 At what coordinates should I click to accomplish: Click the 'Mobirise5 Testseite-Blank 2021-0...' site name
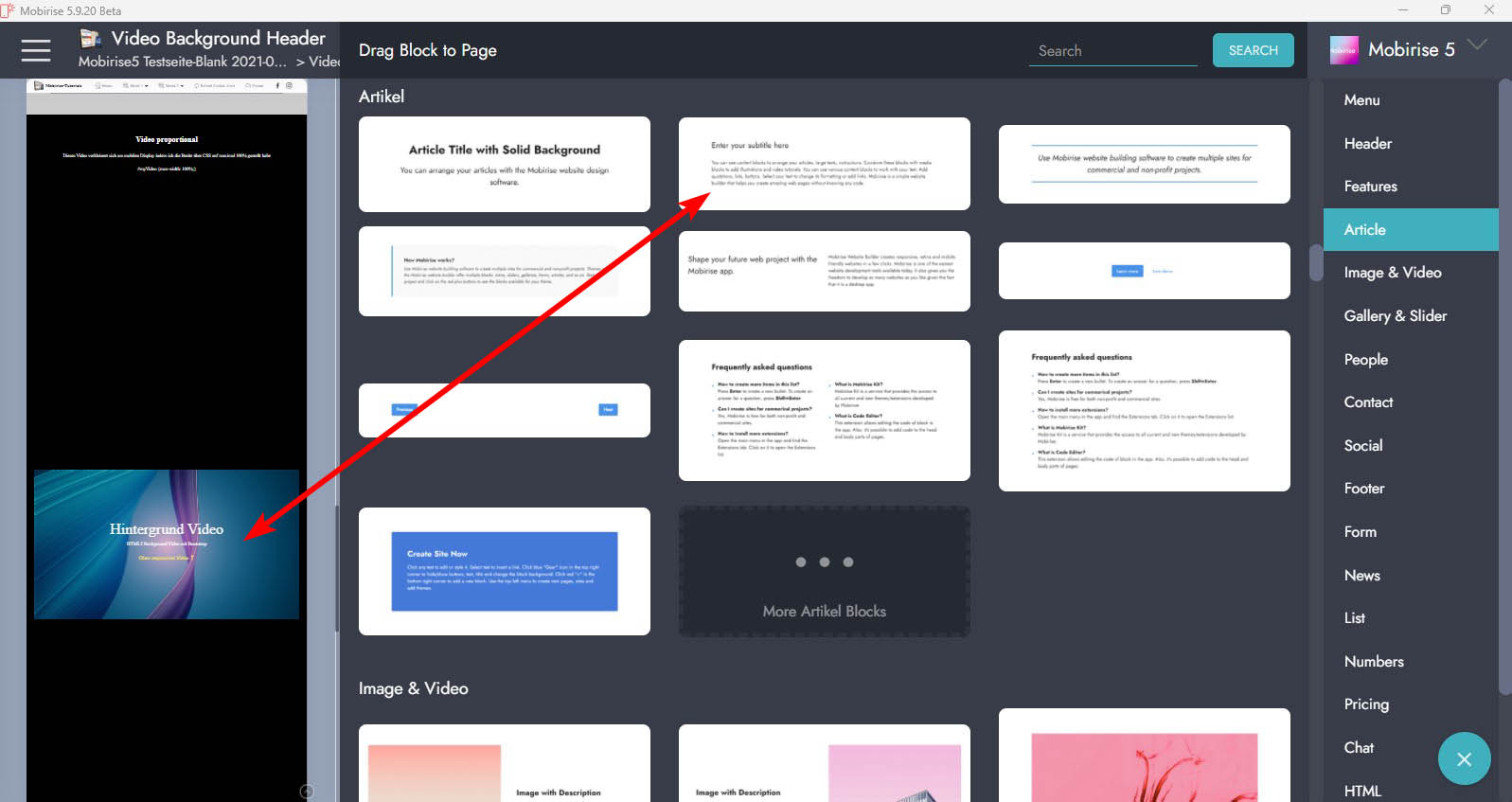[182, 62]
